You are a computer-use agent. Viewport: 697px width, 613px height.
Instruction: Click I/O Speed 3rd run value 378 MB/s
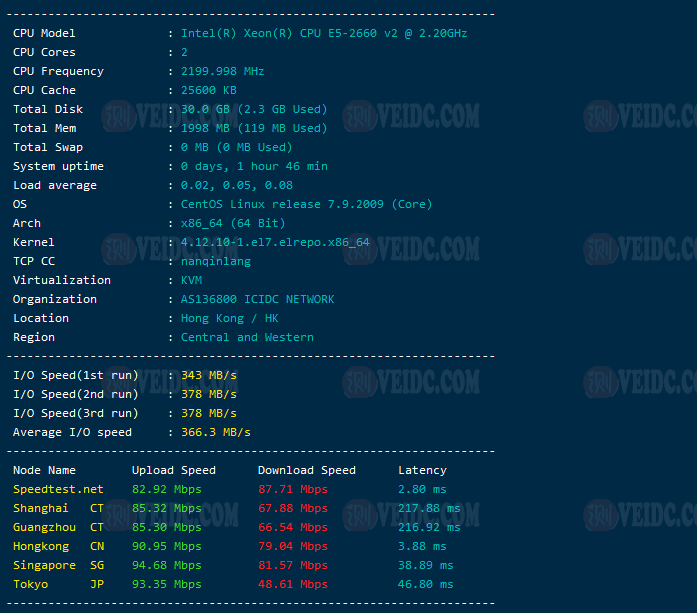[x=208, y=413]
